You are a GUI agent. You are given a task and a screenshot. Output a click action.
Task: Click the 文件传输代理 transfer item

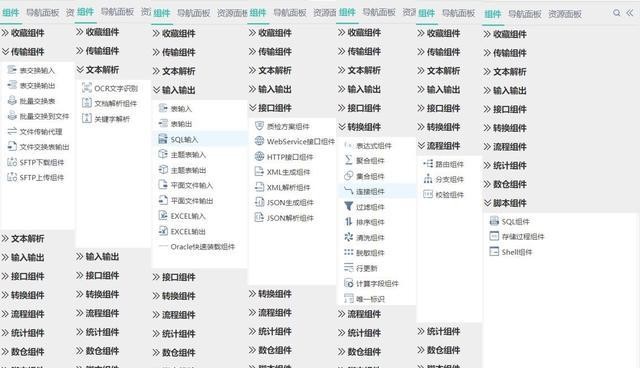[x=35, y=131]
